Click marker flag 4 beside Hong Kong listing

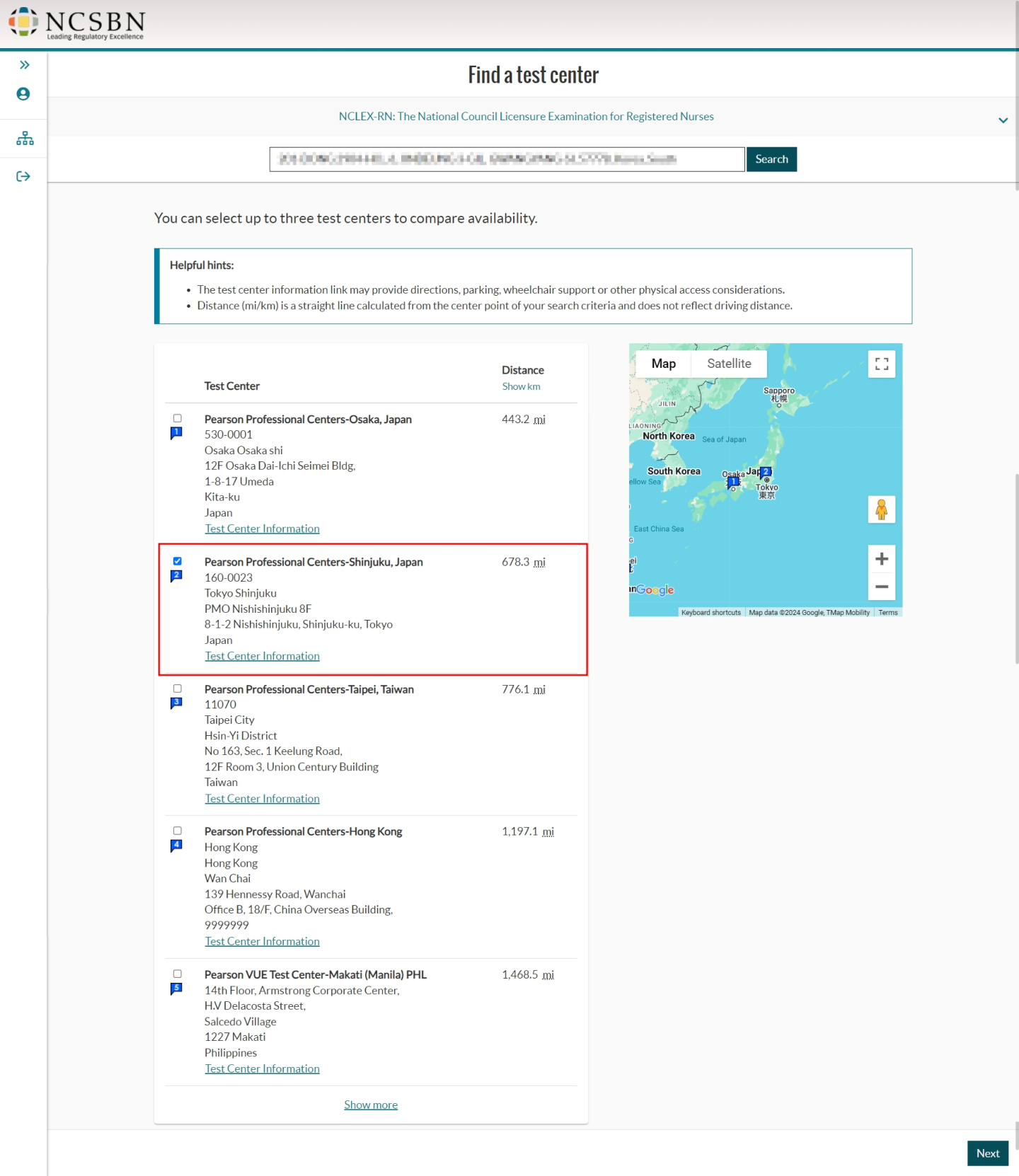tap(176, 846)
